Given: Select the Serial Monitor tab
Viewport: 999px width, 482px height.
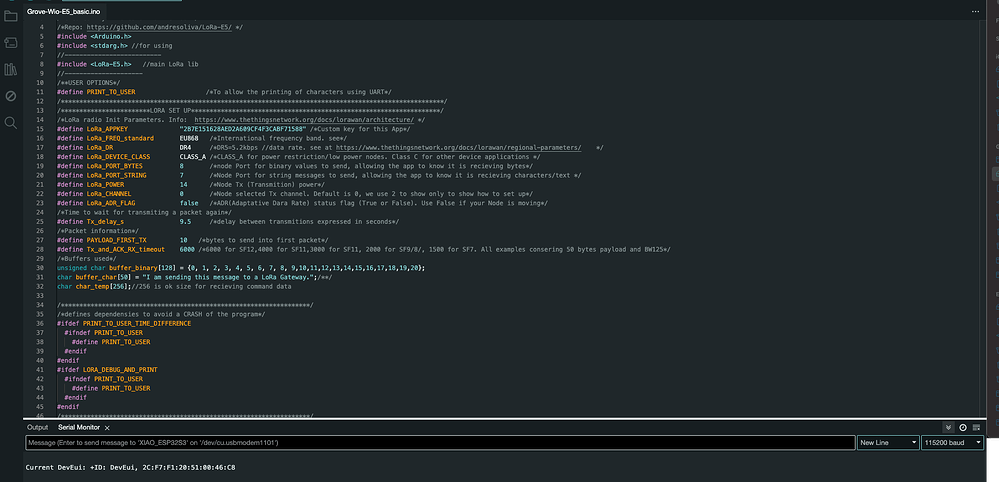Looking at the screenshot, I should (x=79, y=427).
